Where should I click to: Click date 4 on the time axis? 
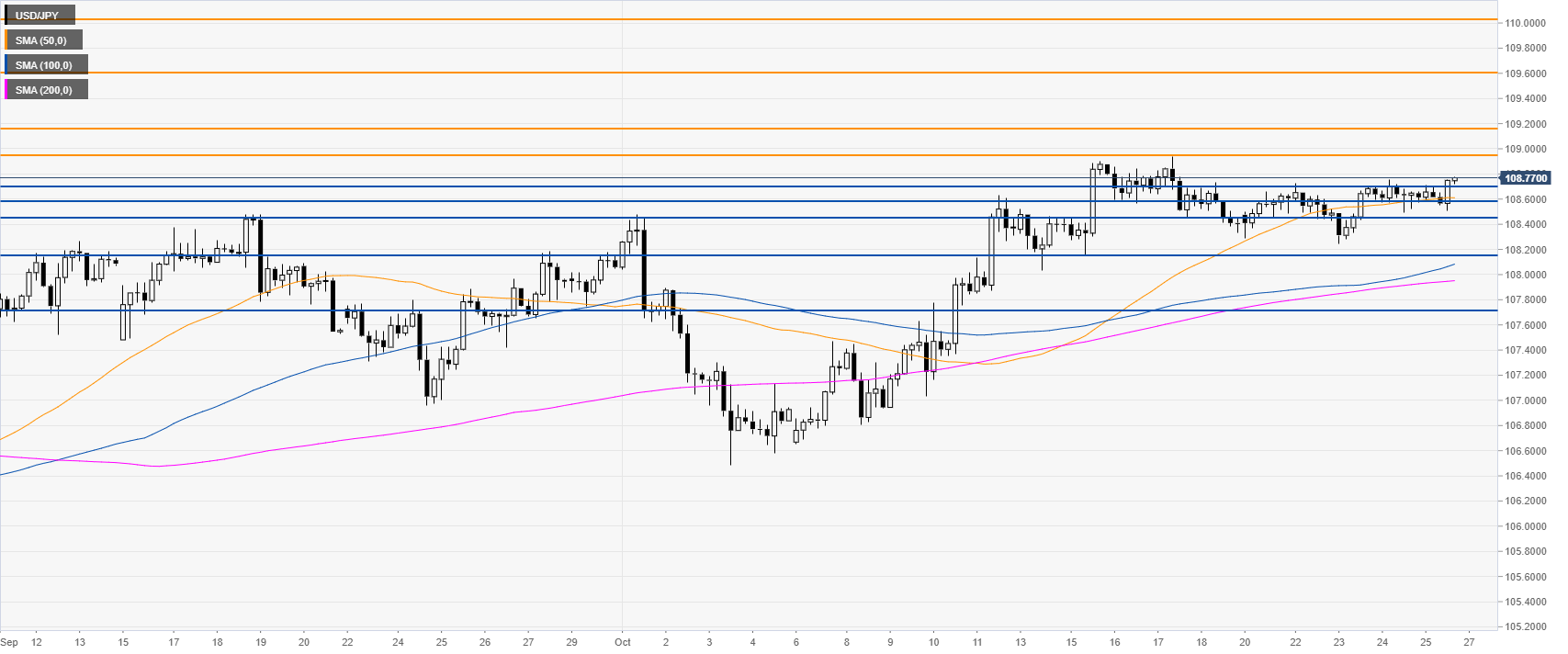coord(752,642)
